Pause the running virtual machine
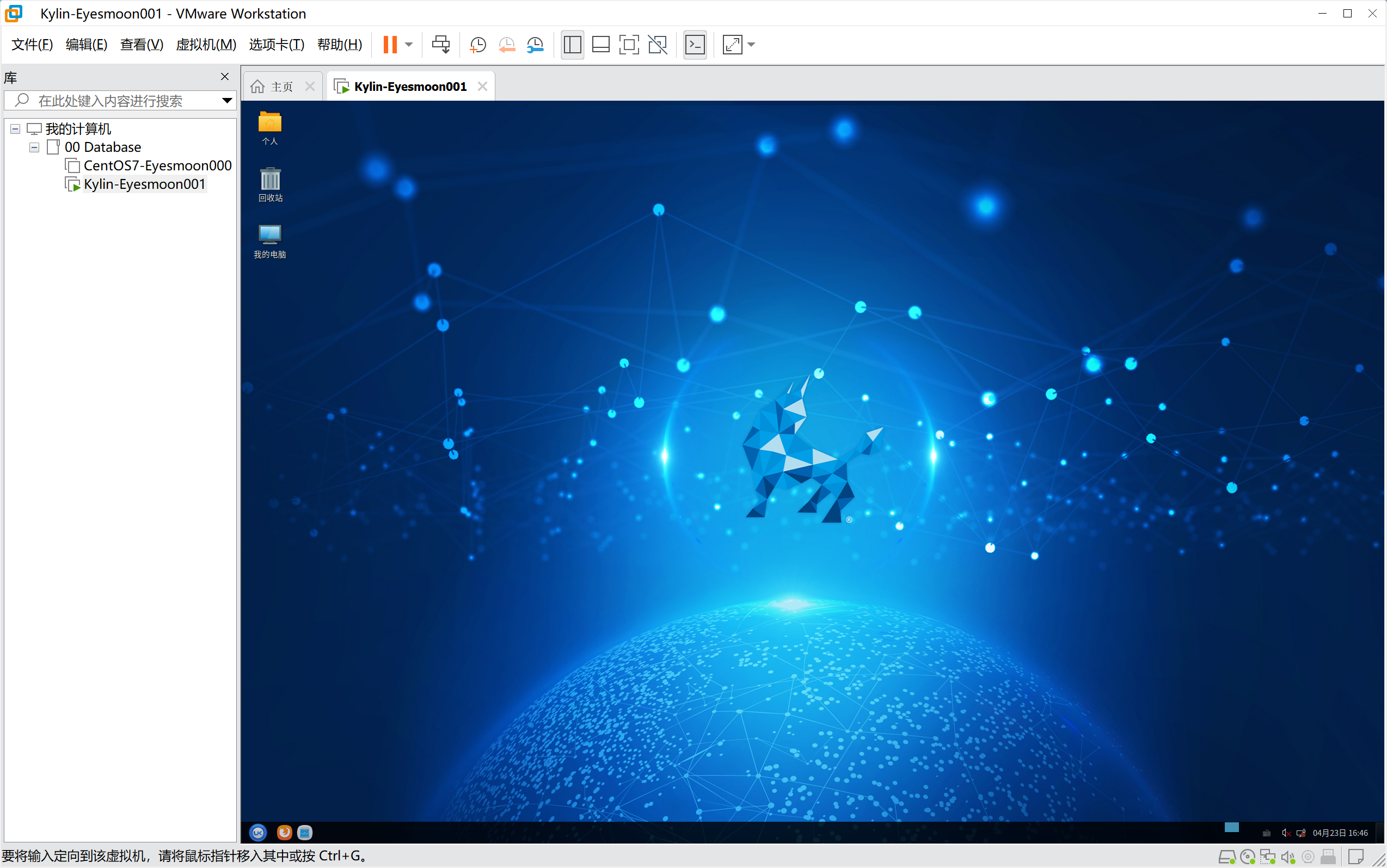 pyautogui.click(x=390, y=44)
